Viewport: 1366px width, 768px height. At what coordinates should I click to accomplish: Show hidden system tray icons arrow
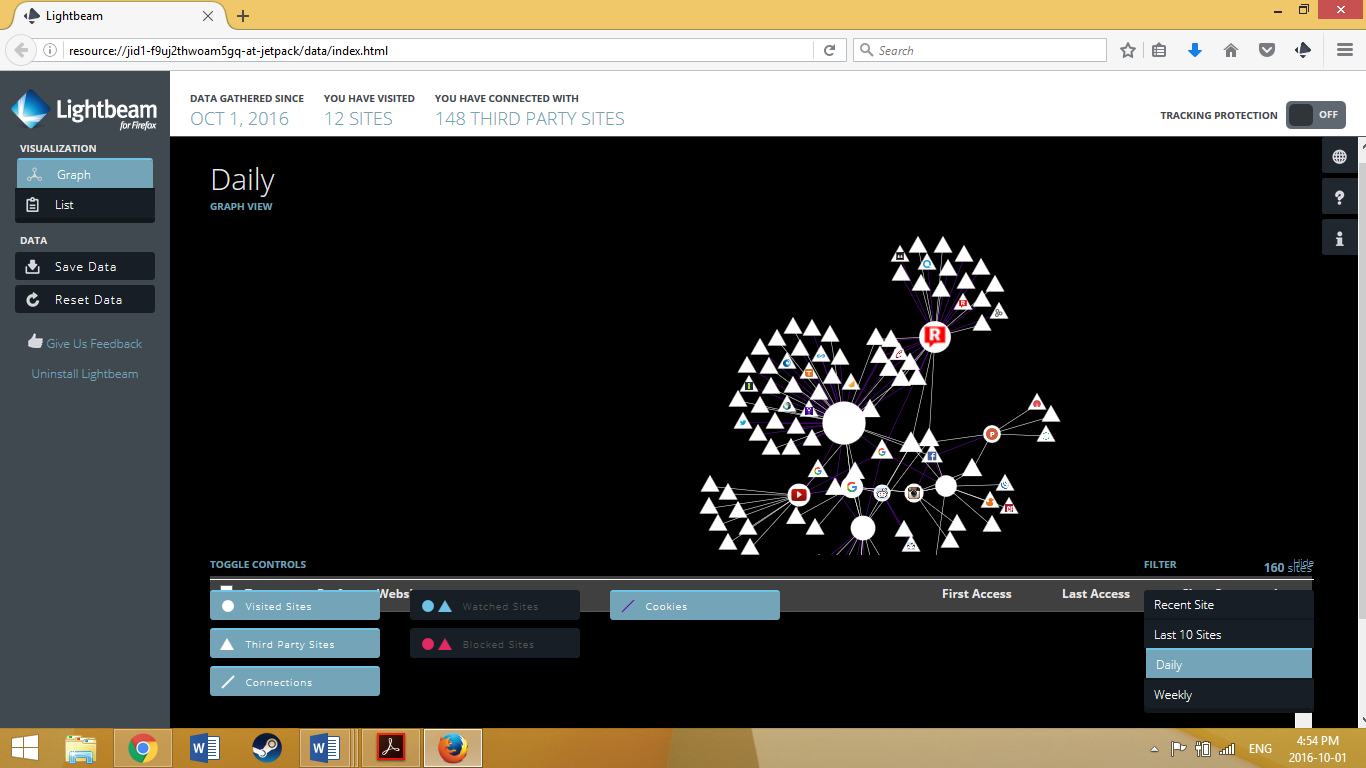tap(1155, 749)
